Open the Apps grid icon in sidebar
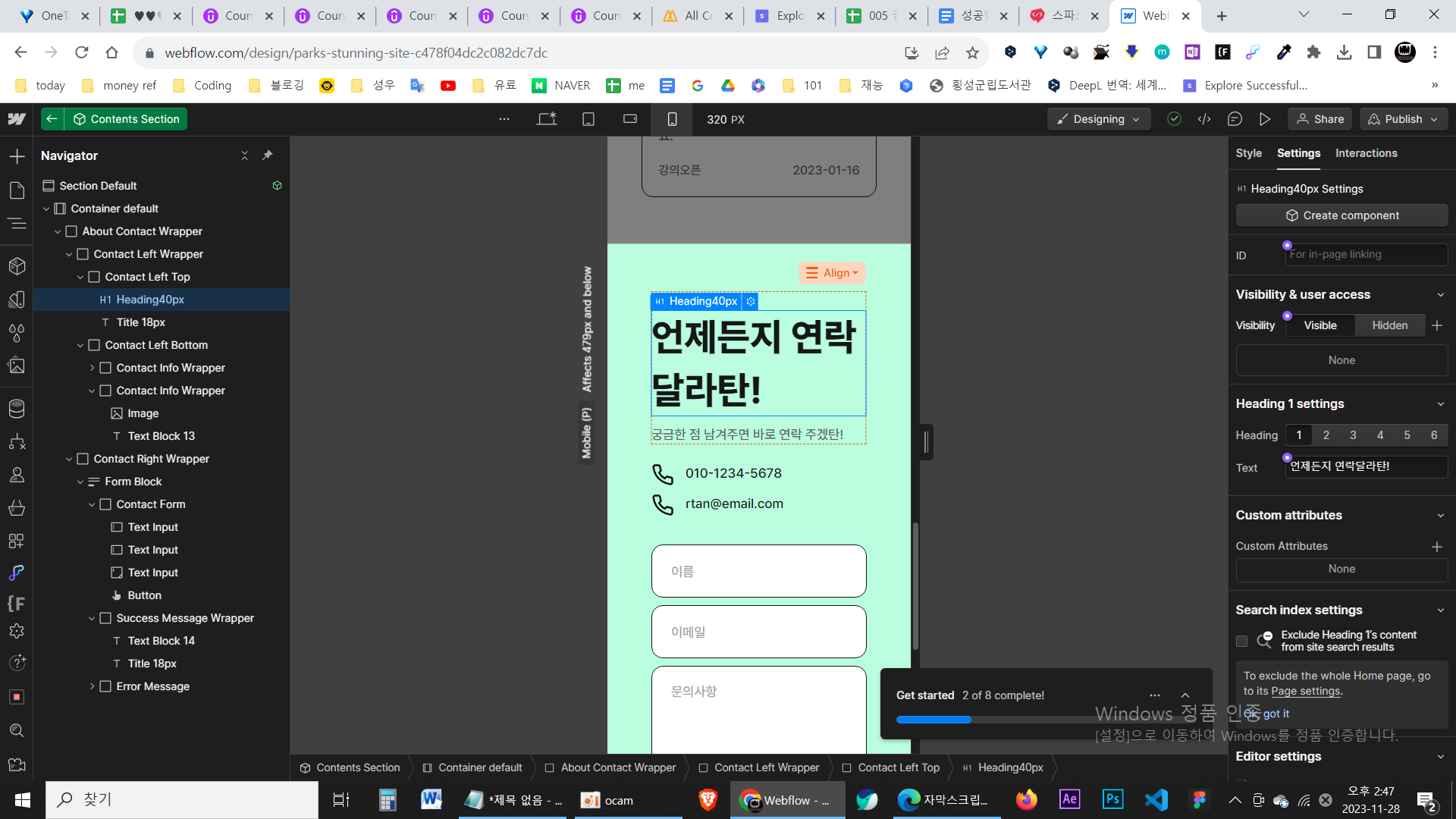Screen dimensions: 1456x819 (x=17, y=541)
